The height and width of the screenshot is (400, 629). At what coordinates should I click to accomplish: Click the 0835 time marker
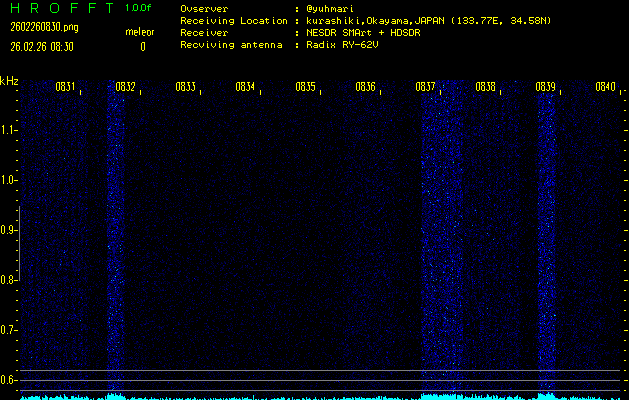pyautogui.click(x=305, y=87)
